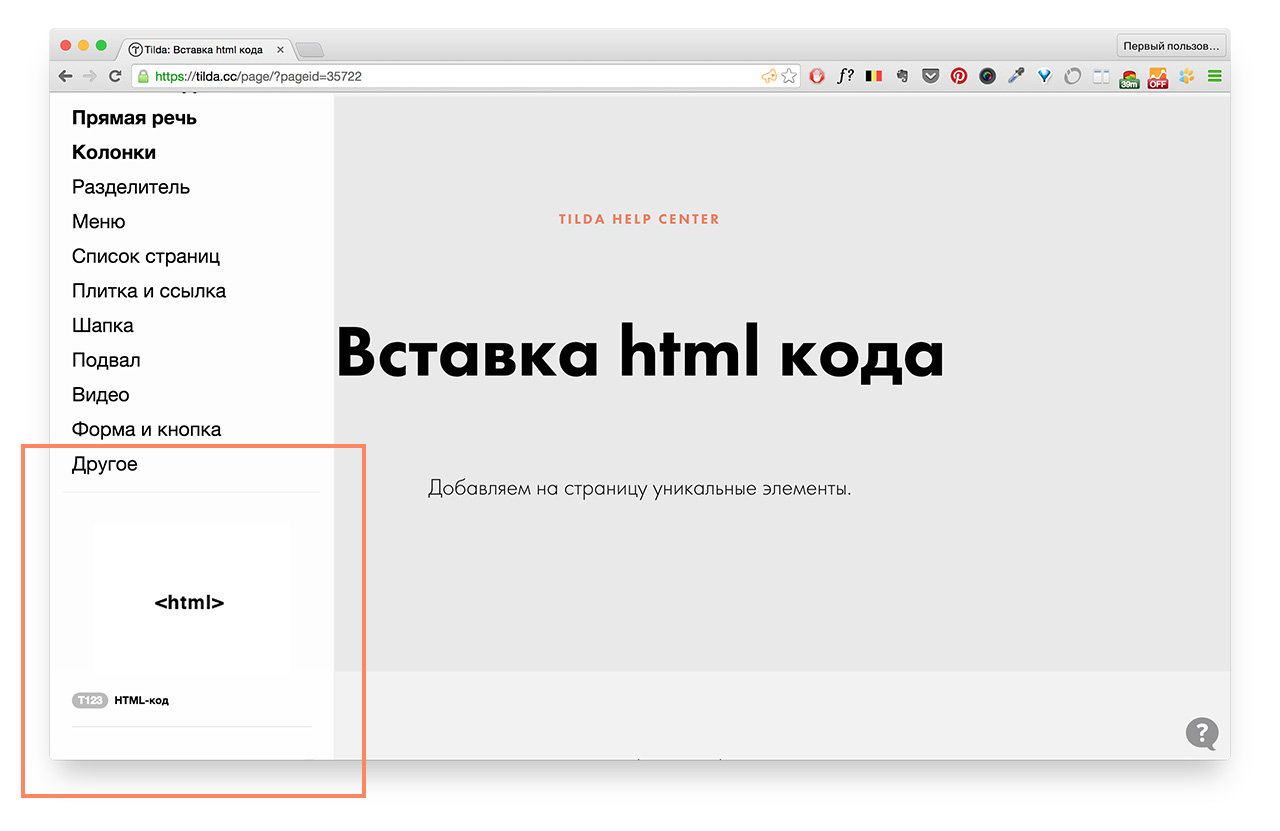Save page with the Pocket extension icon
Viewport: 1280px width, 831px height.
pyautogui.click(x=930, y=76)
